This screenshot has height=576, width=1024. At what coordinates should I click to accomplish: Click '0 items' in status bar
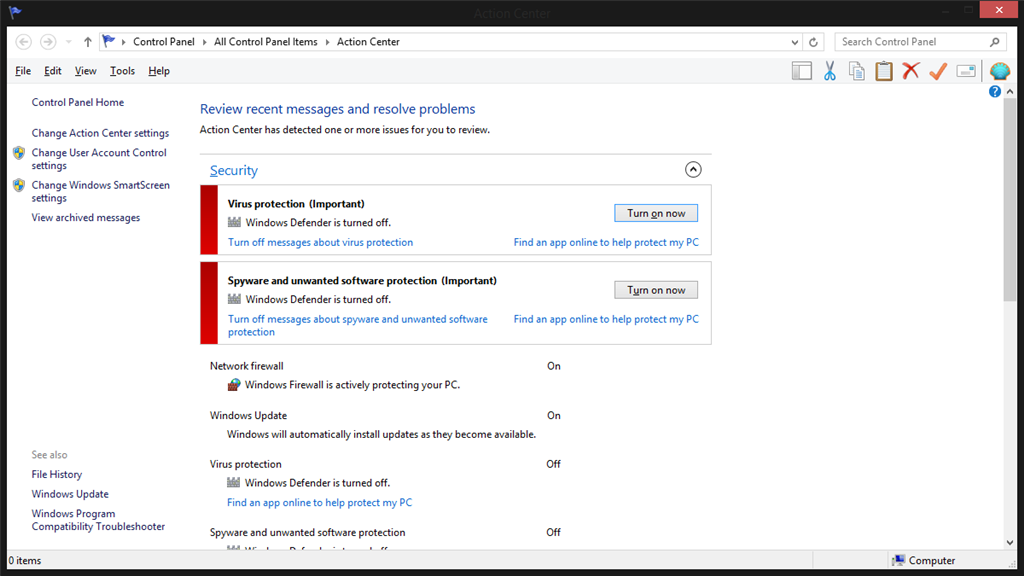25,560
